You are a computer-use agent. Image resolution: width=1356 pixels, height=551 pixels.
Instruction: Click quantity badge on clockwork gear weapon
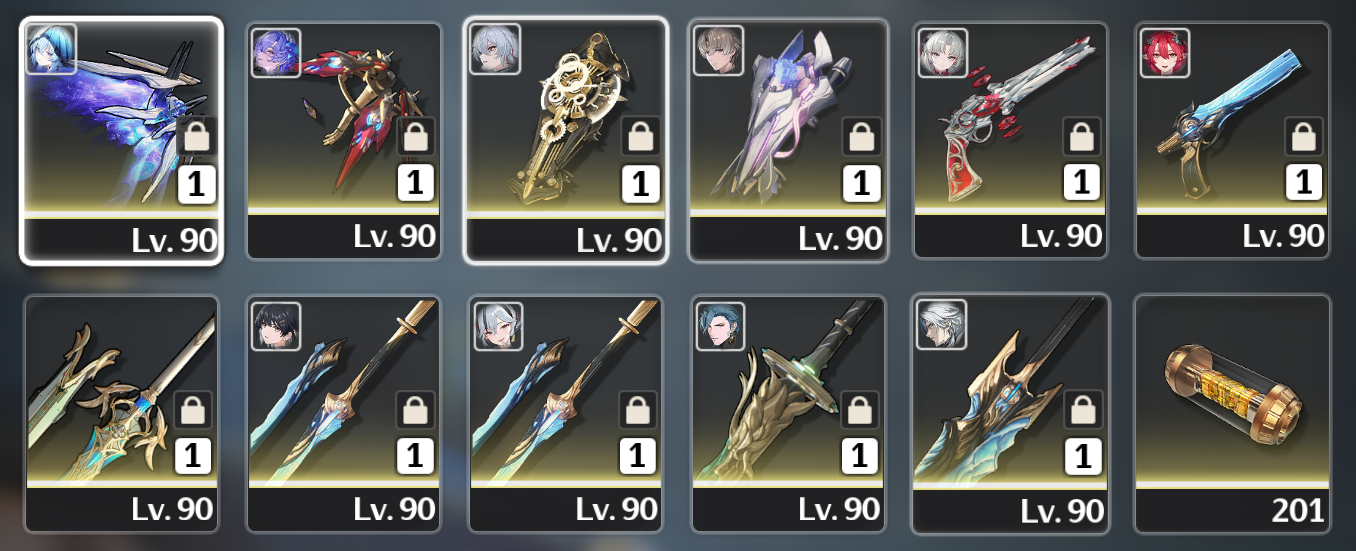point(640,184)
